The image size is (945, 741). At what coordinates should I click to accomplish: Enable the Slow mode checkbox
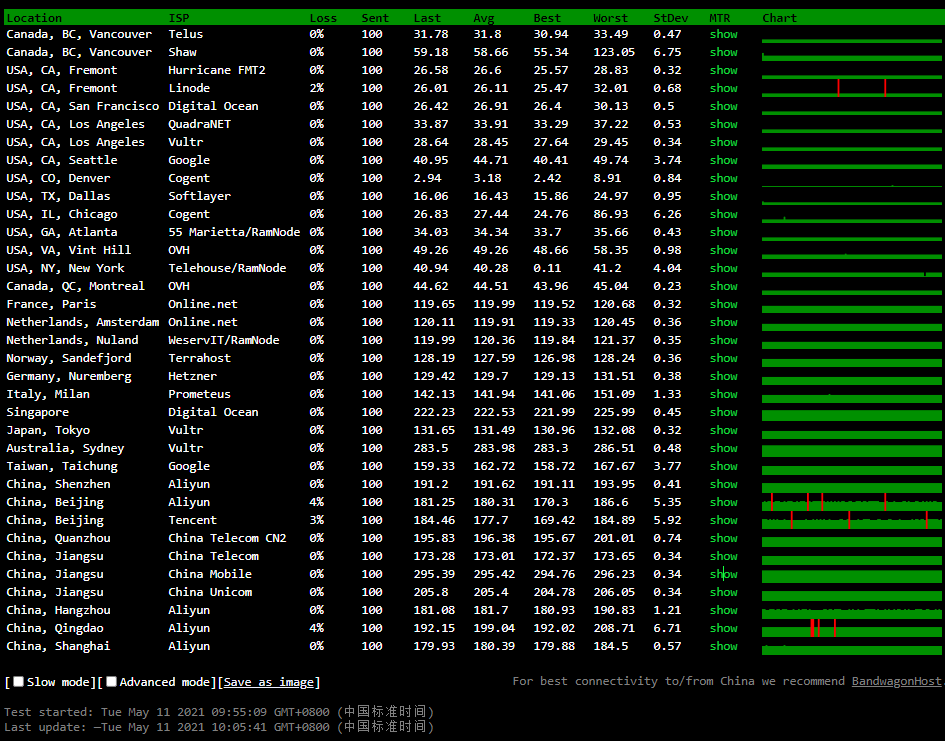coord(19,681)
